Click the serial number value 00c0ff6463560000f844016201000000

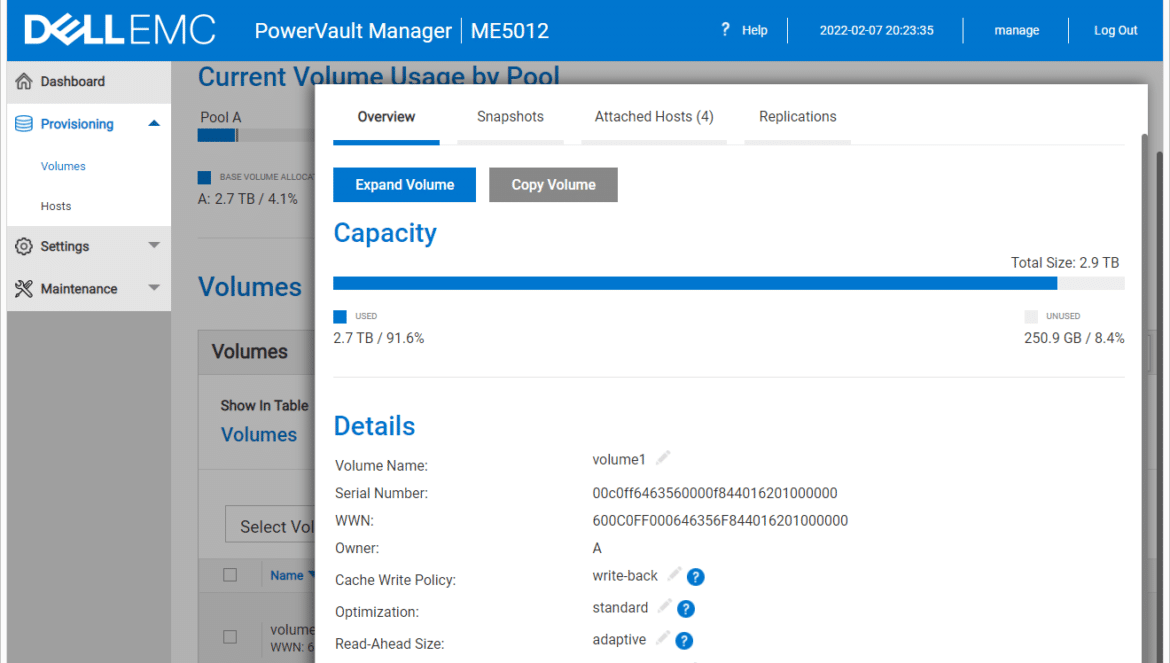point(715,493)
